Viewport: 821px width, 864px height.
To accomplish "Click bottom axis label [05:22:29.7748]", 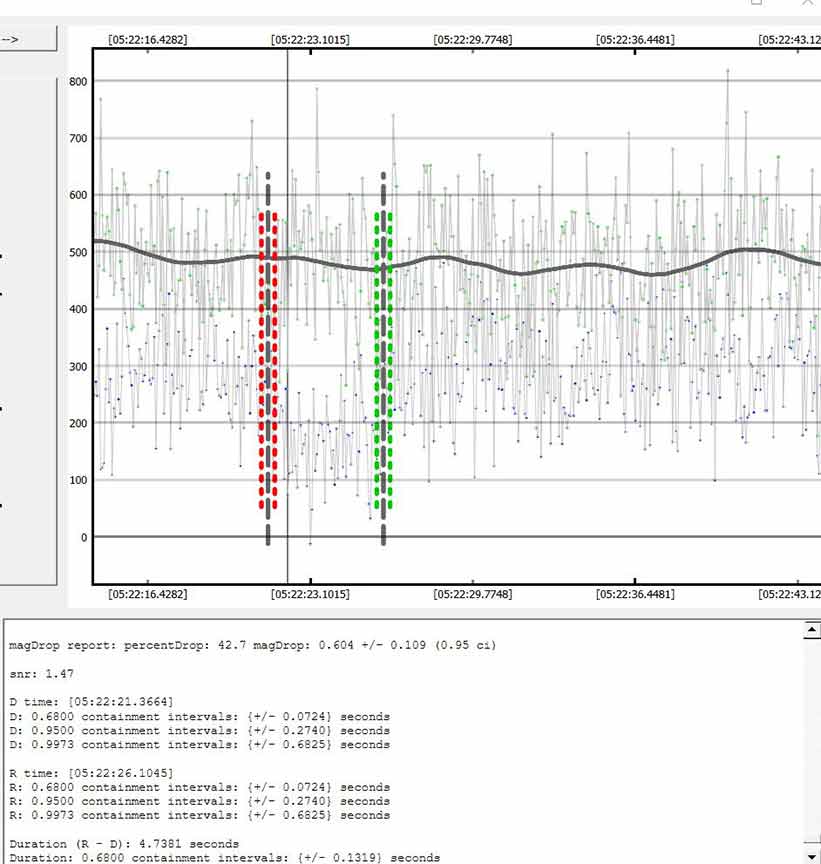I will tap(473, 594).
